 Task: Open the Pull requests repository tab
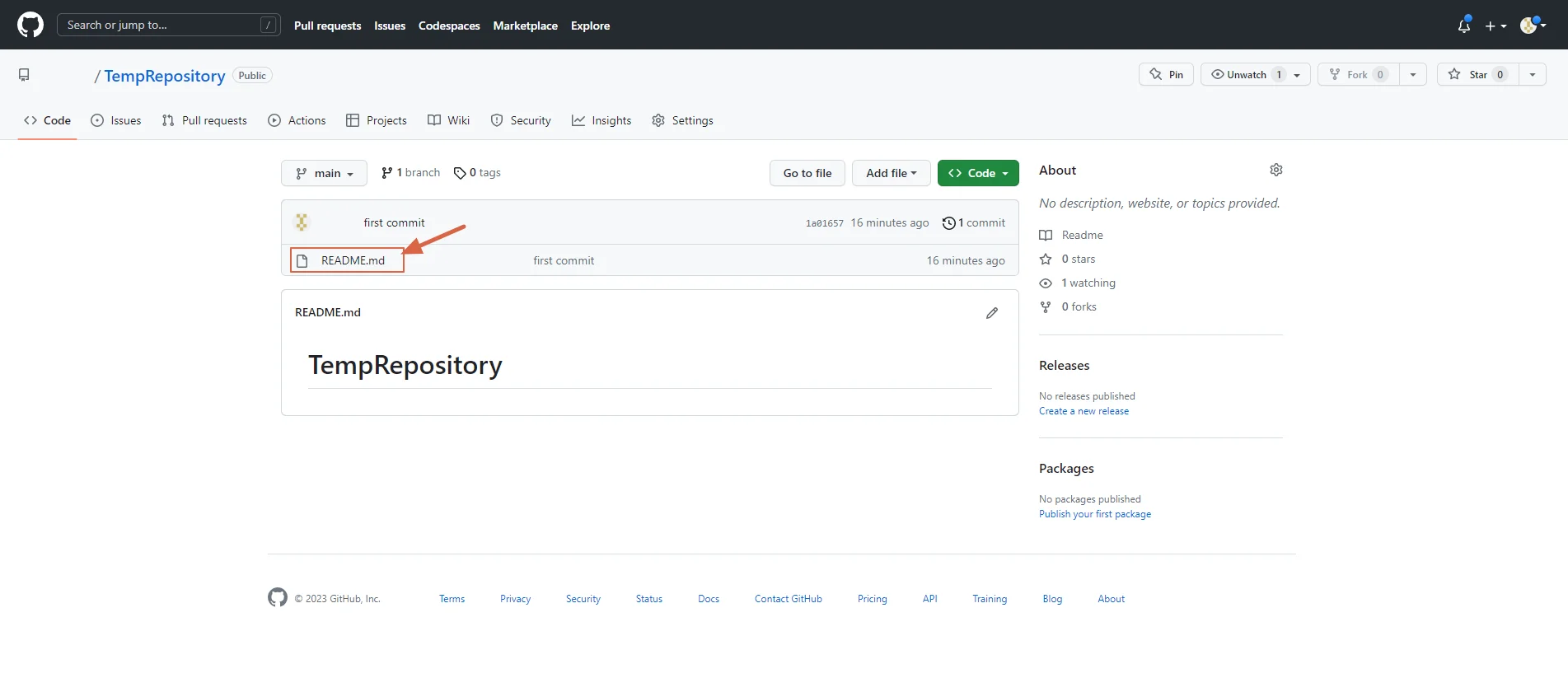[204, 120]
